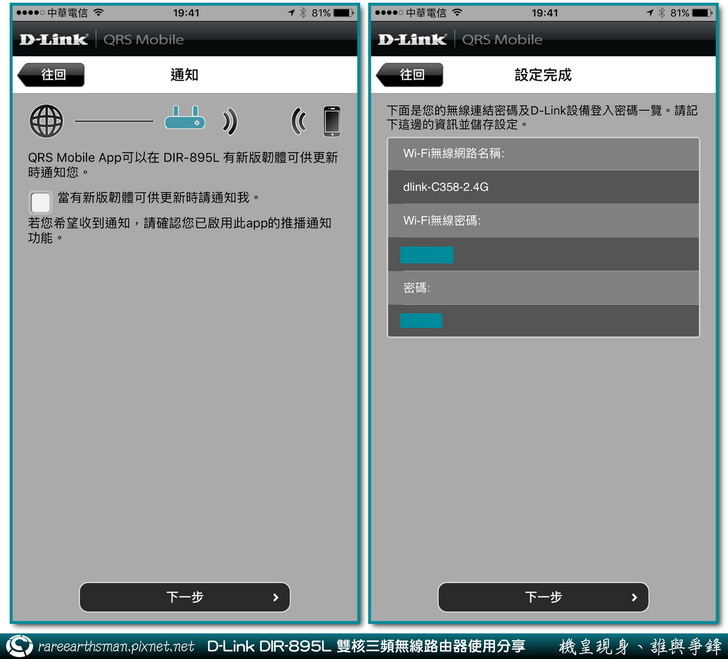This screenshot has height=659, width=728.
Task: Tap the battery icon in the right status bar
Action: (x=702, y=13)
